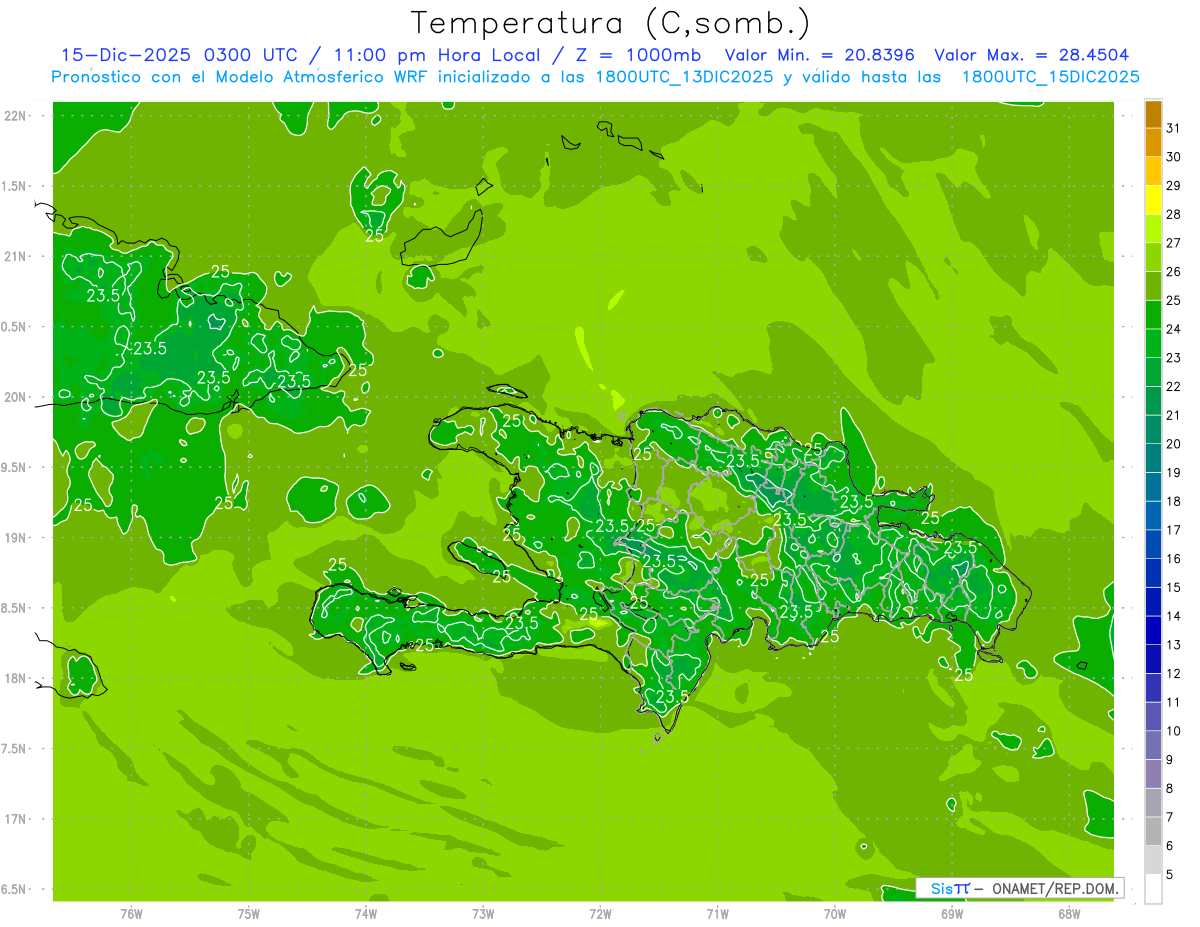Click the 'Temperatura (C,somb.)' map title
The height and width of the screenshot is (927, 1200).
point(611,22)
